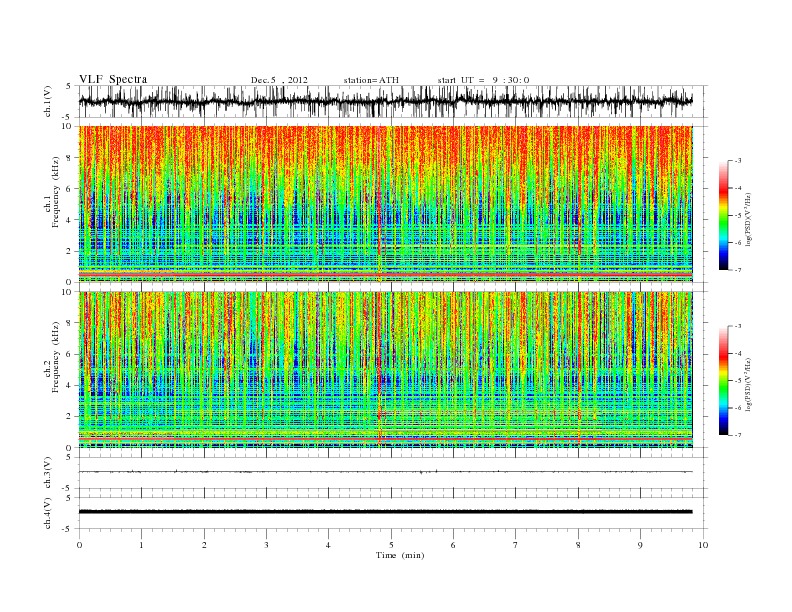Click time axis tick label "1"
The image size is (792, 612).
point(141,545)
